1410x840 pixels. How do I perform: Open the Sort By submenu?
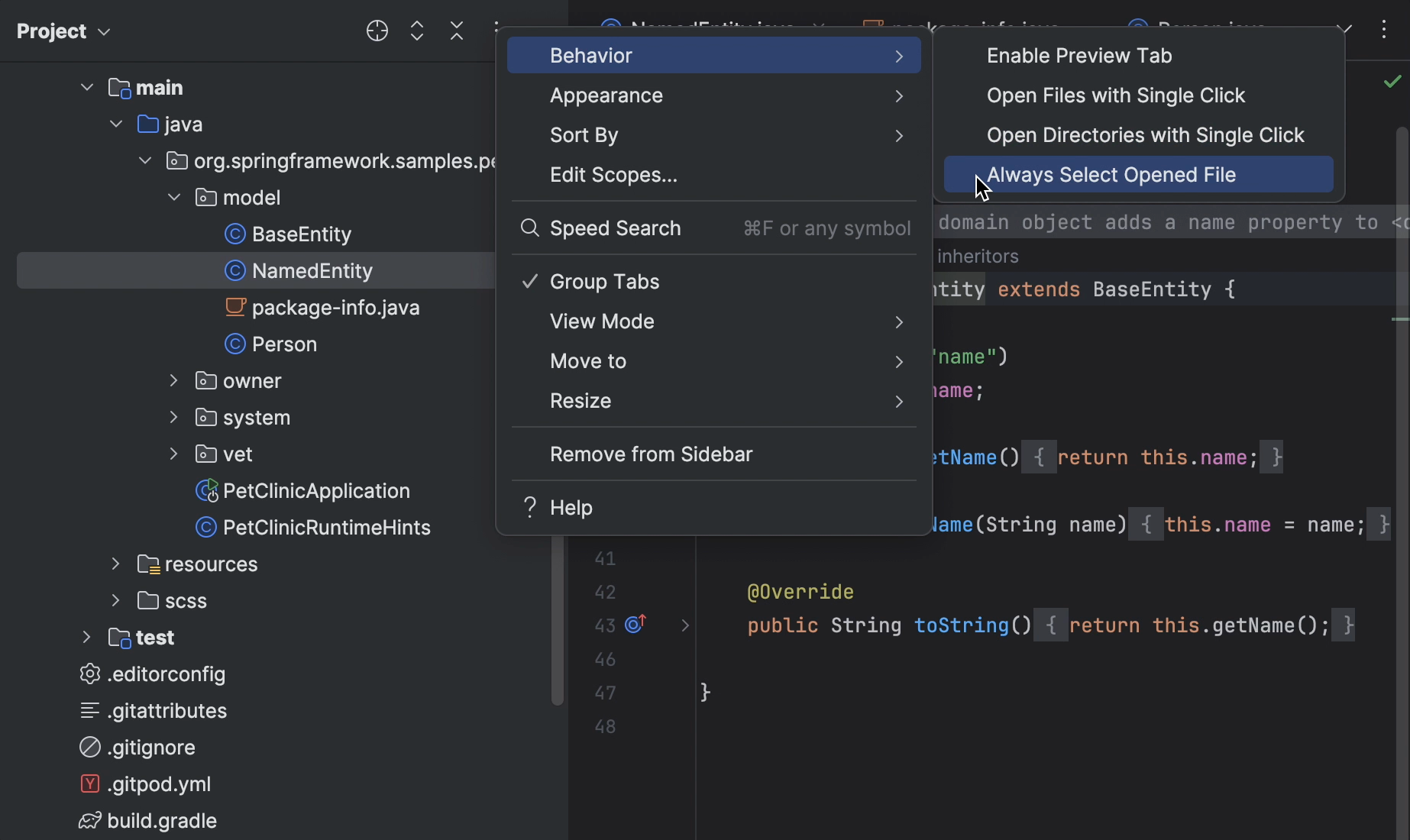[x=584, y=135]
